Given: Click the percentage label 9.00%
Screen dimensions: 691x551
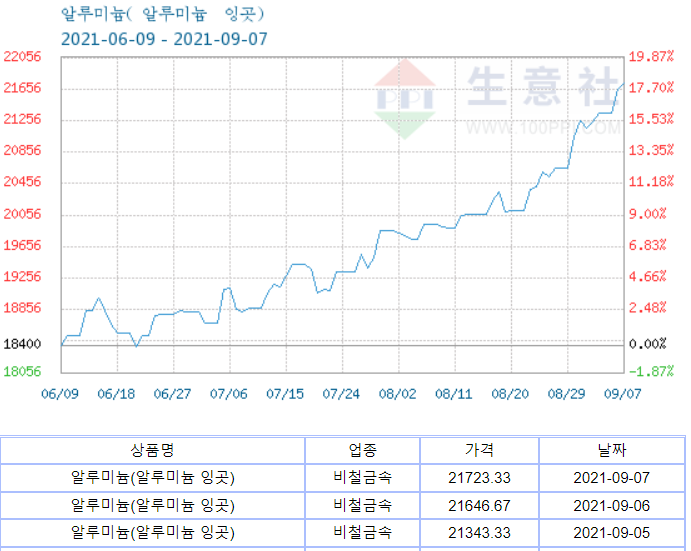Looking at the screenshot, I should [647, 214].
